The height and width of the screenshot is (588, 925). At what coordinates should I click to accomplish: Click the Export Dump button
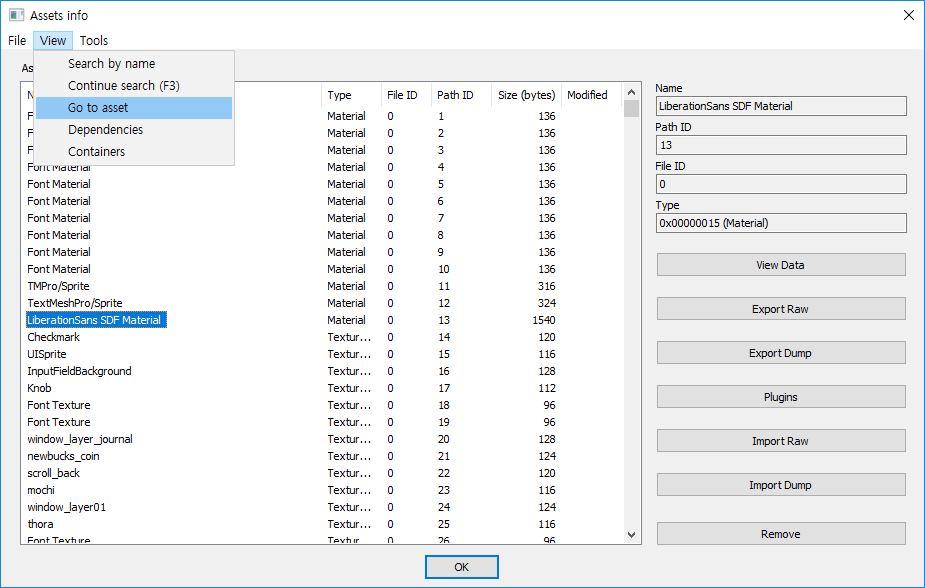click(780, 352)
